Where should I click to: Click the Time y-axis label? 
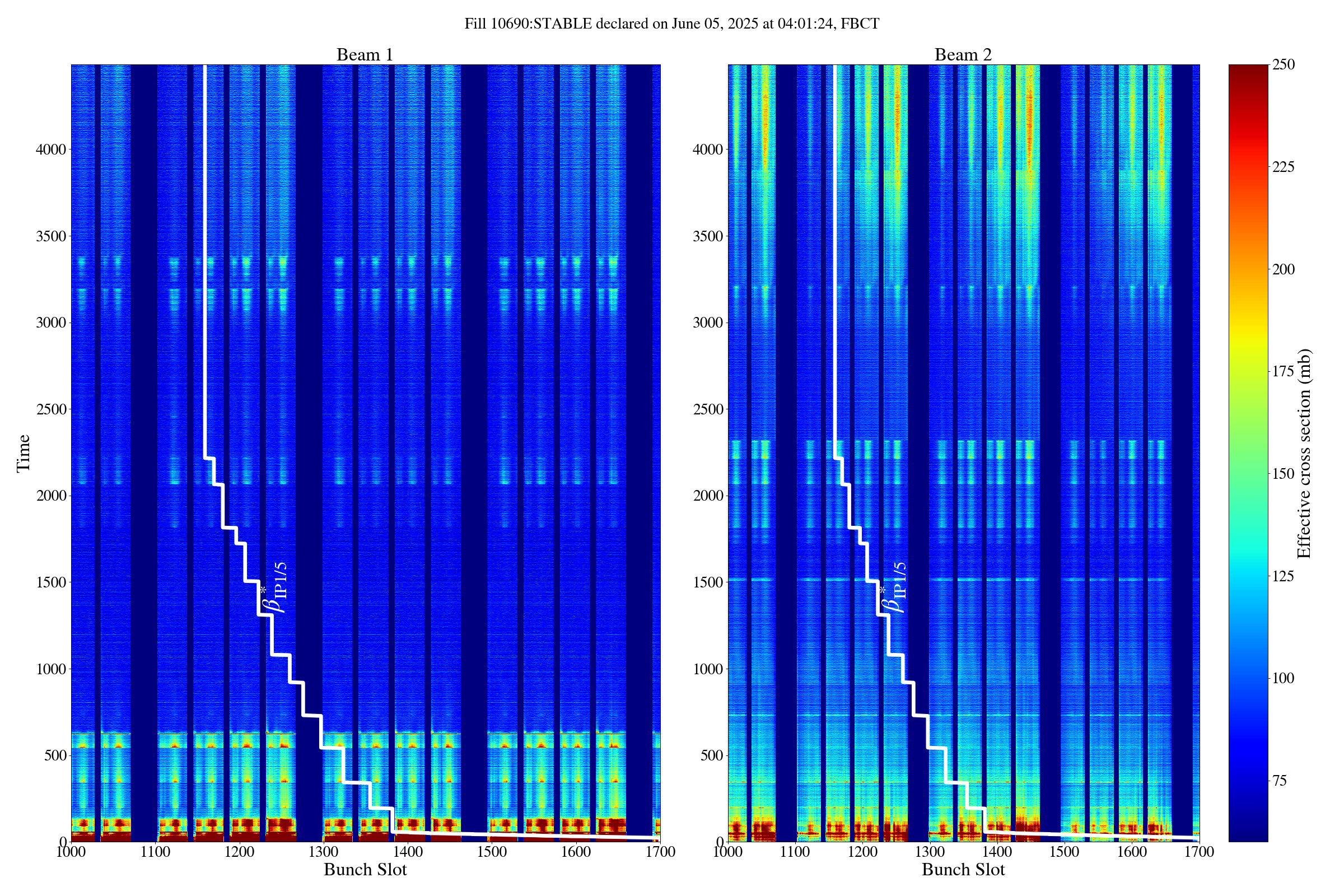24,453
